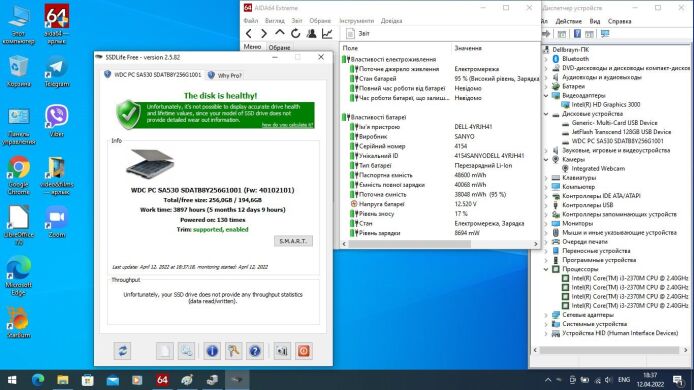Open the SSDLife tools settings icon

point(233,351)
